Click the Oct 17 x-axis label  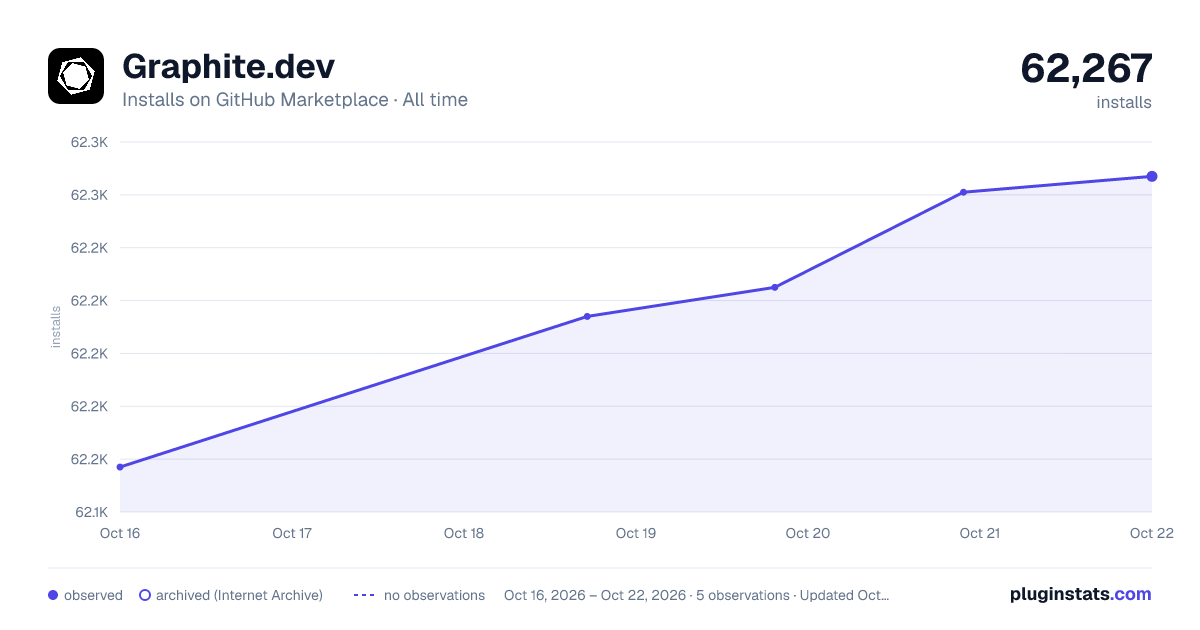tap(292, 533)
